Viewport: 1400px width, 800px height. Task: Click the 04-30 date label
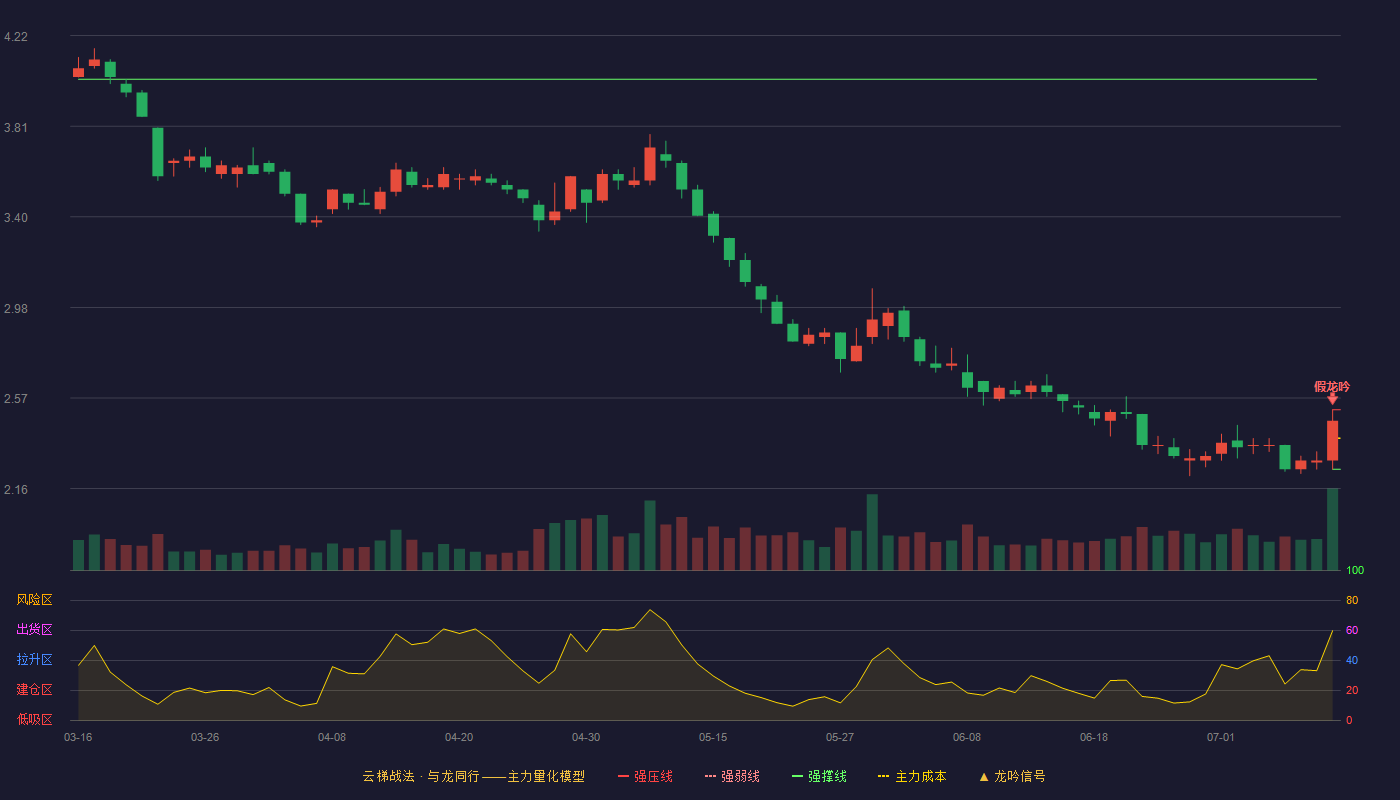(x=586, y=737)
